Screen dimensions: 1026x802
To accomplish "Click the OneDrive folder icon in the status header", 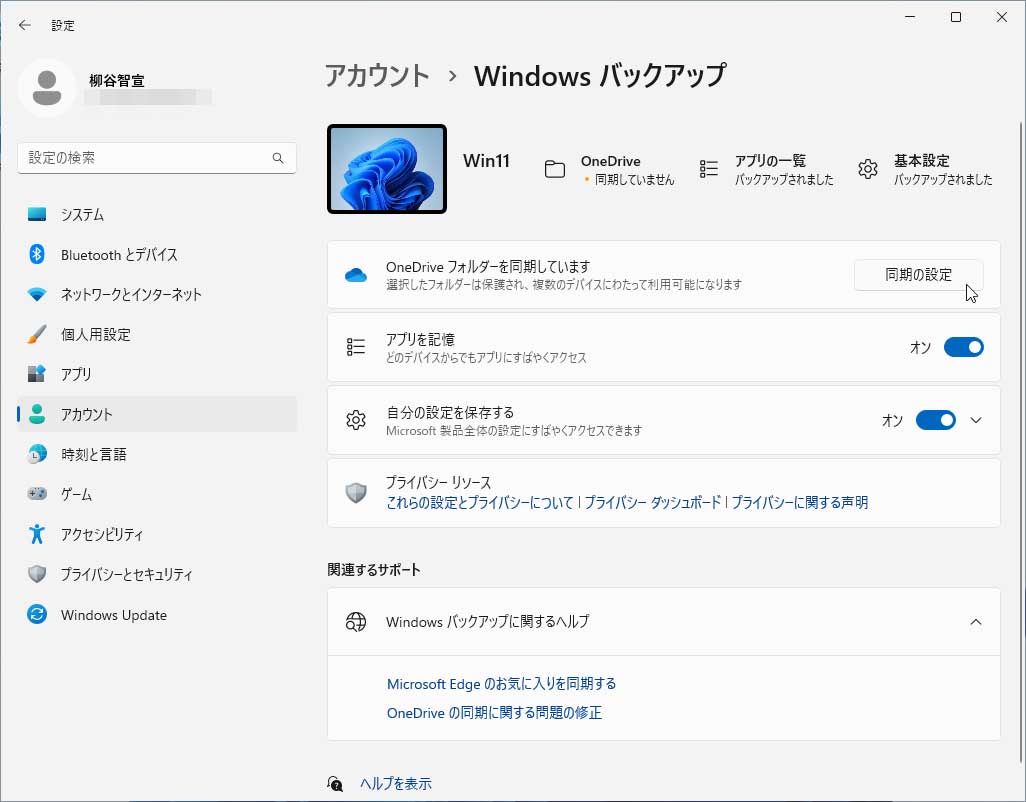I will (555, 169).
